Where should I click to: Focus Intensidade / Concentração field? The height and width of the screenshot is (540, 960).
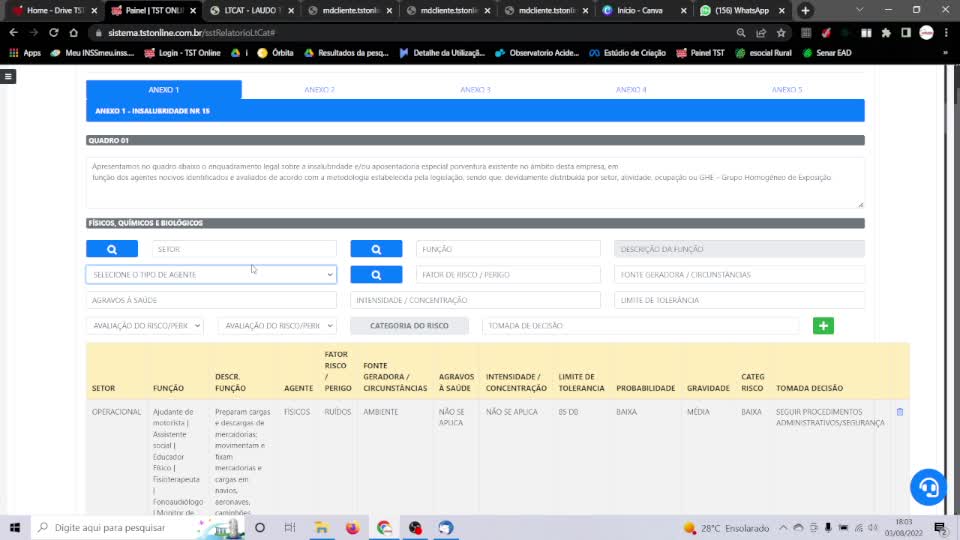(475, 301)
